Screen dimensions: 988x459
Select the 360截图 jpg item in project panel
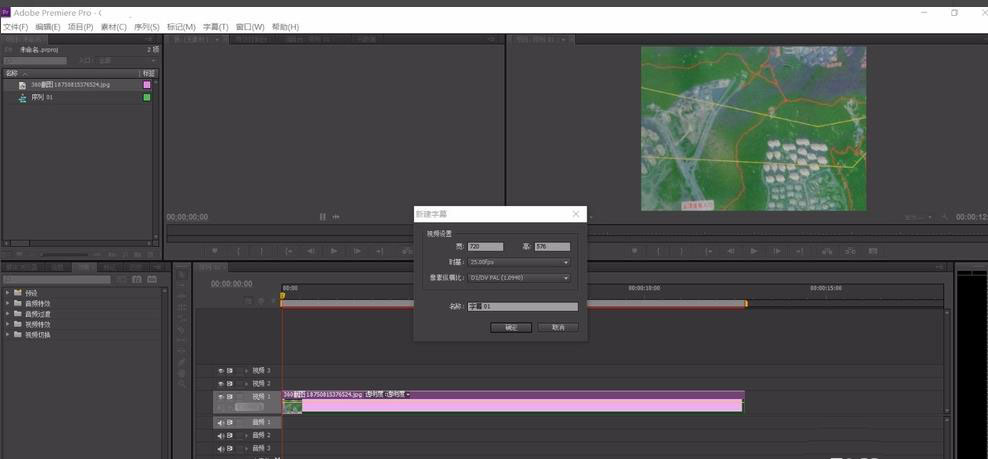(x=71, y=84)
